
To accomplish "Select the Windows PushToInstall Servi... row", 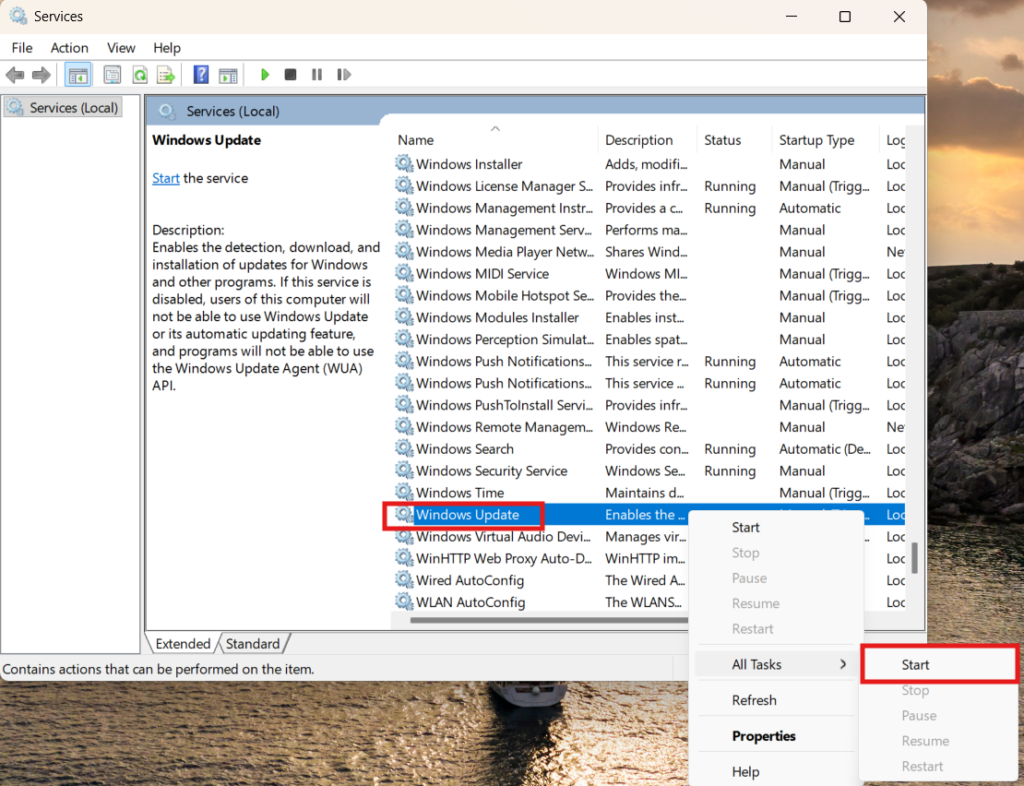I will click(648, 405).
